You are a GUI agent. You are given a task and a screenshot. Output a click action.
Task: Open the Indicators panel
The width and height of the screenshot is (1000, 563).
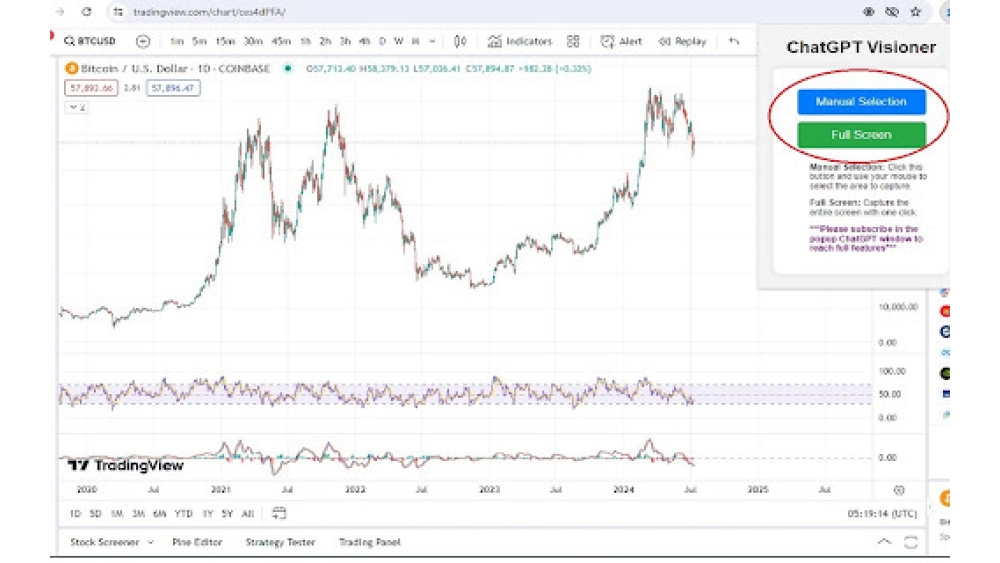520,41
